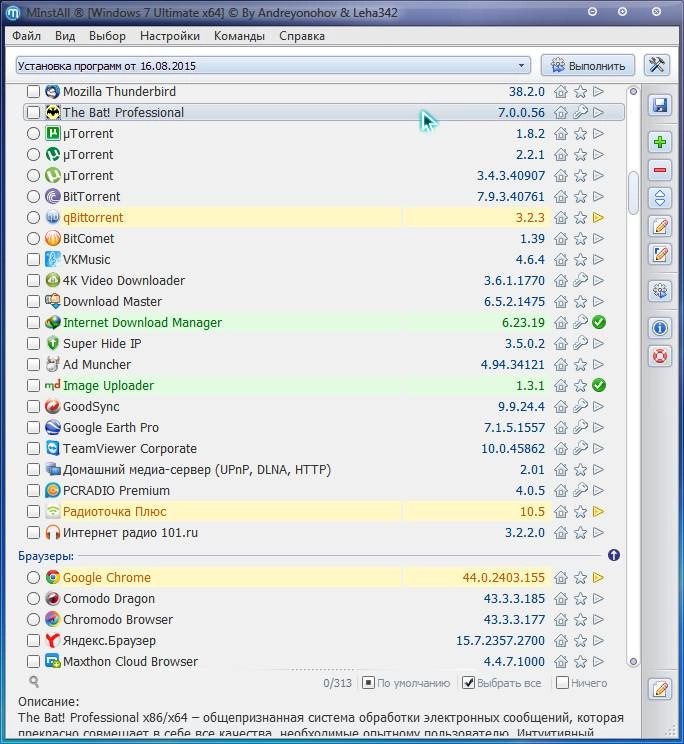Click play arrow for Maxthon Cloud Browser
684x744 pixels.
[x=599, y=661]
